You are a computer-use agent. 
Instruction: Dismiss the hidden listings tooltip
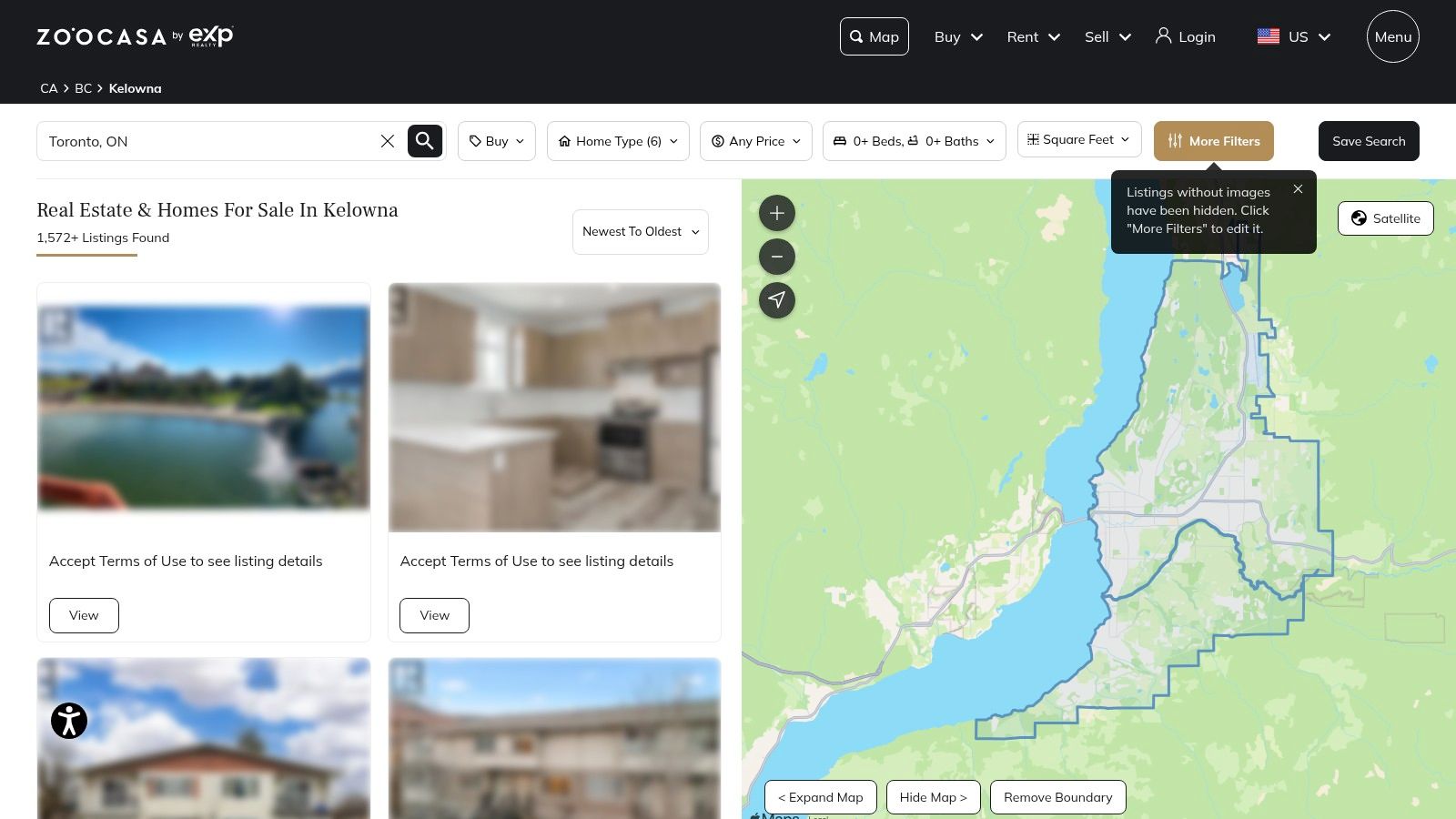pos(1298,189)
